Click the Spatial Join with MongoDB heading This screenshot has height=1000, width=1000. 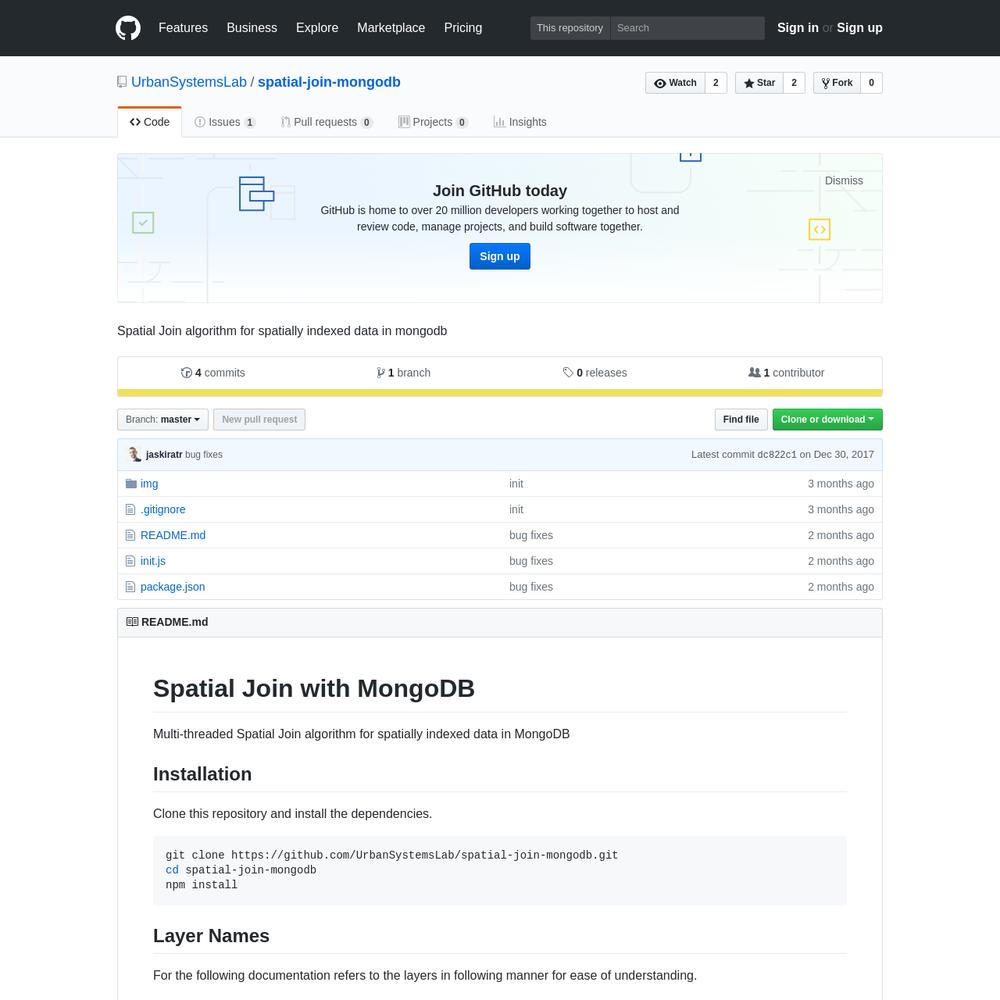pyautogui.click(x=314, y=689)
